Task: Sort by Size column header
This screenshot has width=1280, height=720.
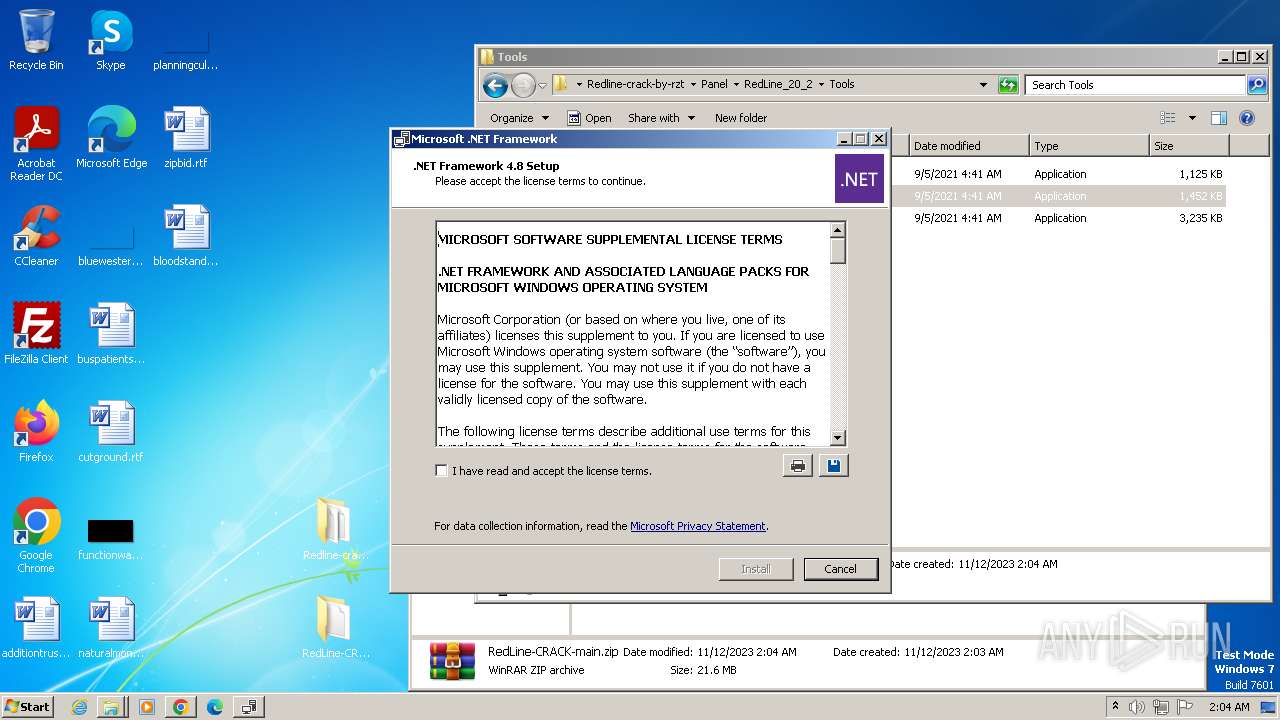Action: click(1188, 146)
